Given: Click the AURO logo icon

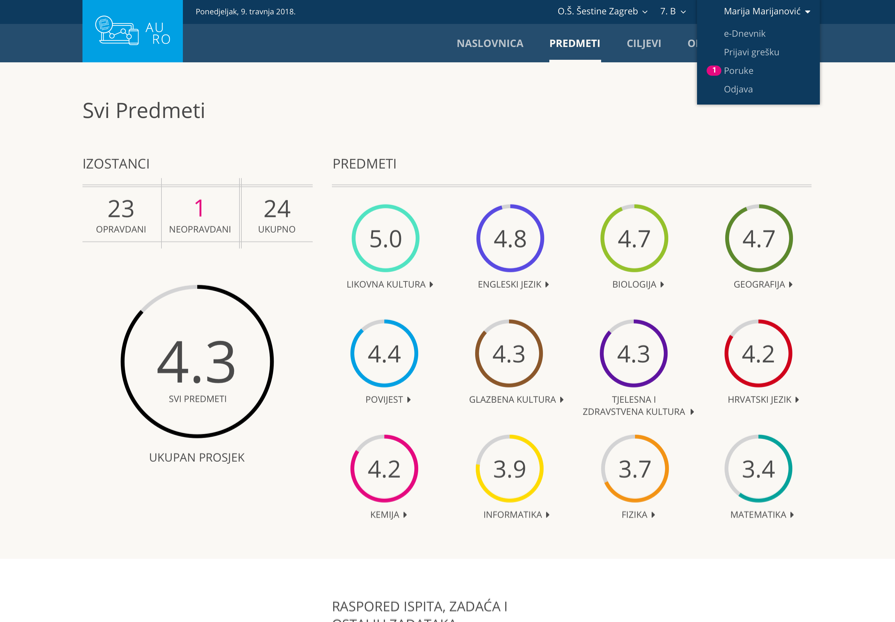Looking at the screenshot, I should [x=116, y=31].
